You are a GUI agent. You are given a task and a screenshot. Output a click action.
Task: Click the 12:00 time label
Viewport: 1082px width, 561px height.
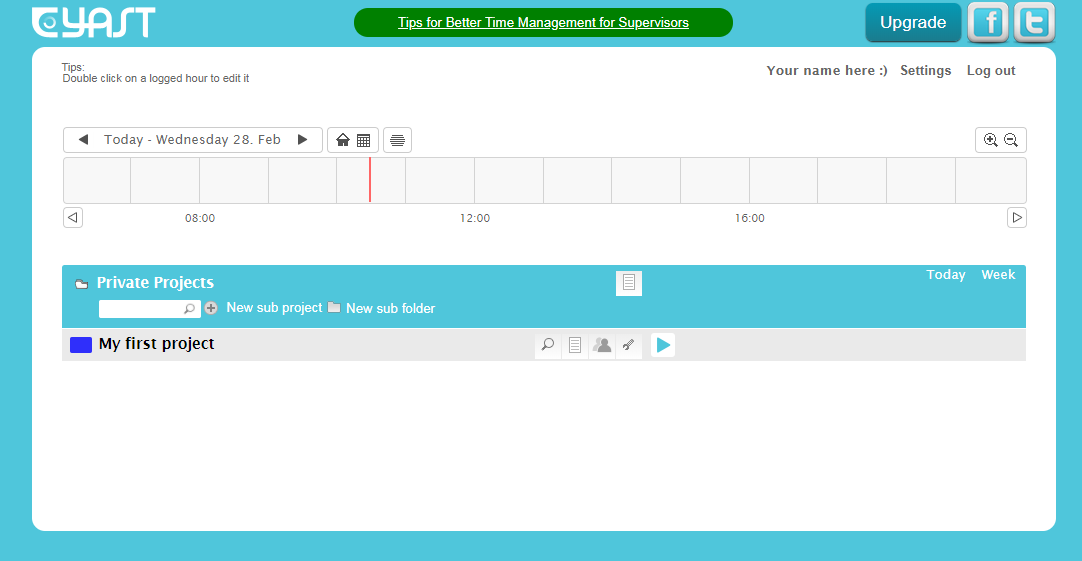(475, 218)
